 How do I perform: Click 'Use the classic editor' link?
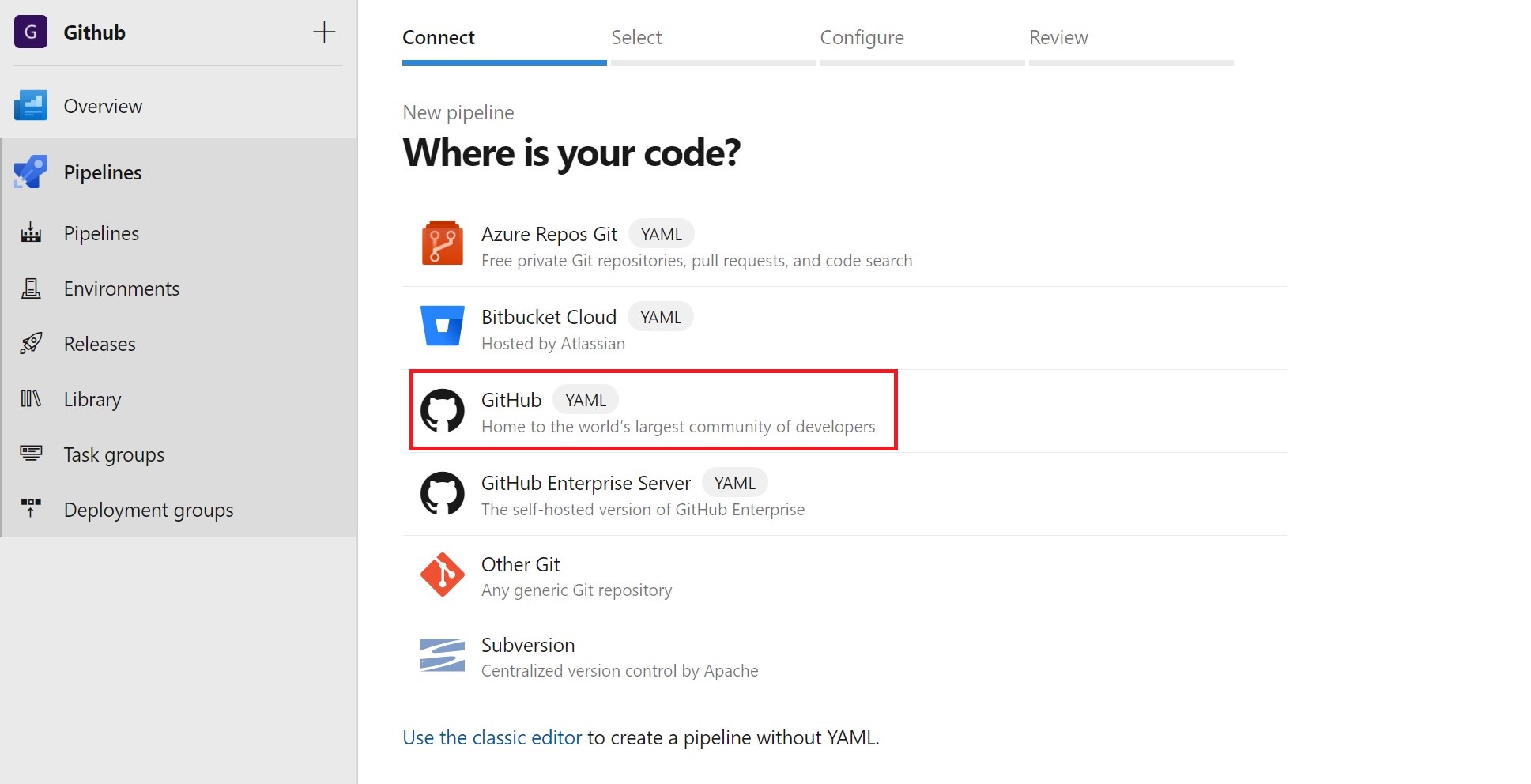coord(492,737)
